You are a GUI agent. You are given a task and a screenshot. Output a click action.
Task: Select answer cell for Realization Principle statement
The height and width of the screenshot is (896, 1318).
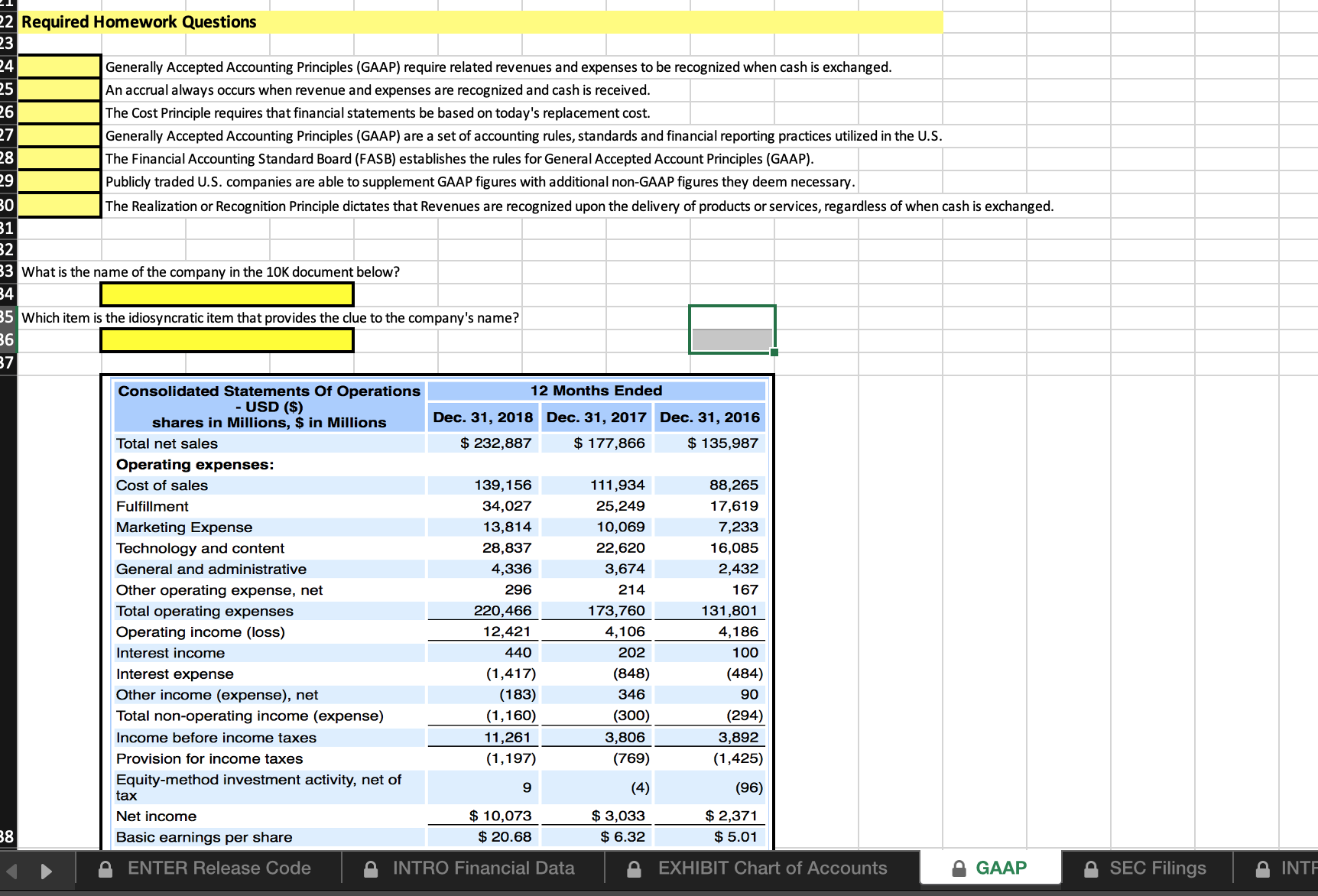coord(60,205)
